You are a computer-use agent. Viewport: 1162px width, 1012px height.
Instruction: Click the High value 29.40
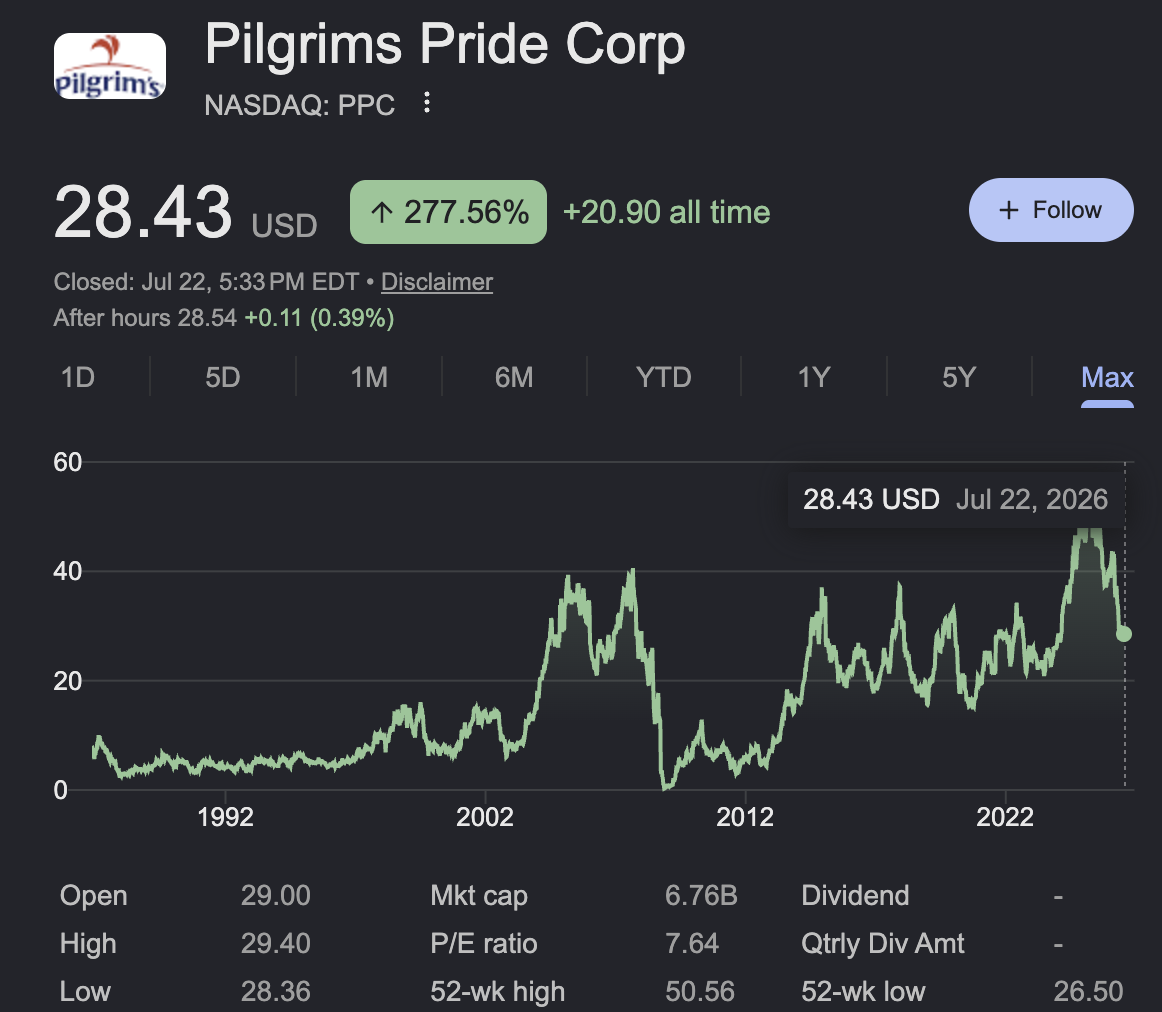(276, 943)
